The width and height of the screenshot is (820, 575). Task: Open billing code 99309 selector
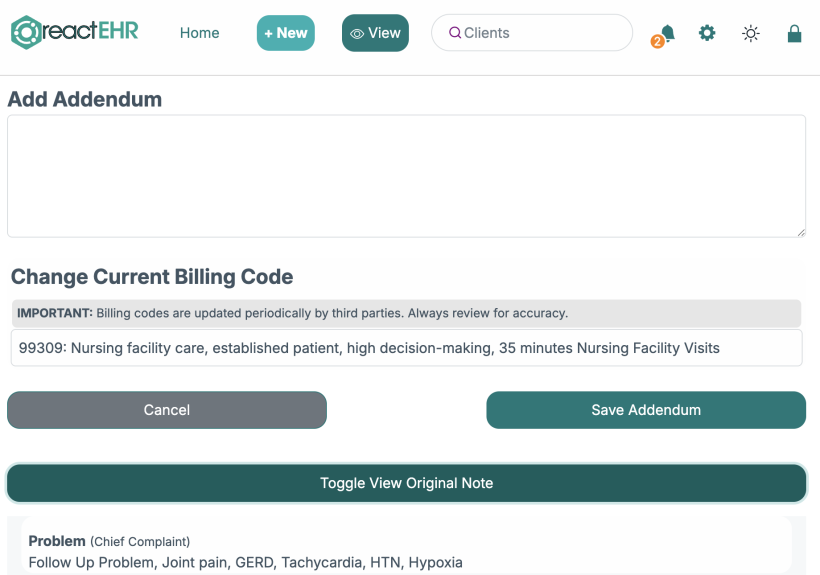(406, 348)
